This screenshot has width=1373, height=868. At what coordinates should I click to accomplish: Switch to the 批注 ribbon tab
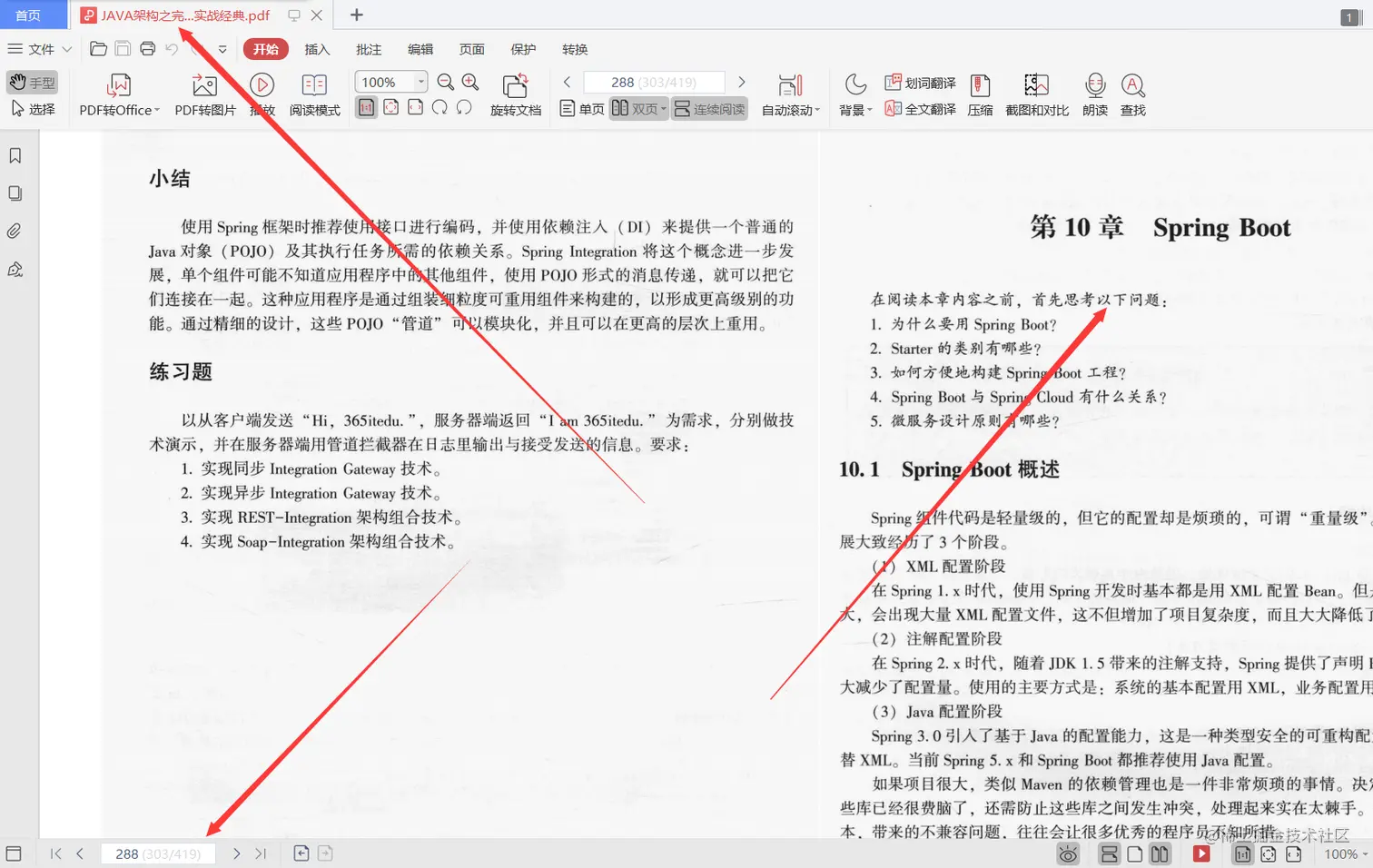tap(369, 49)
